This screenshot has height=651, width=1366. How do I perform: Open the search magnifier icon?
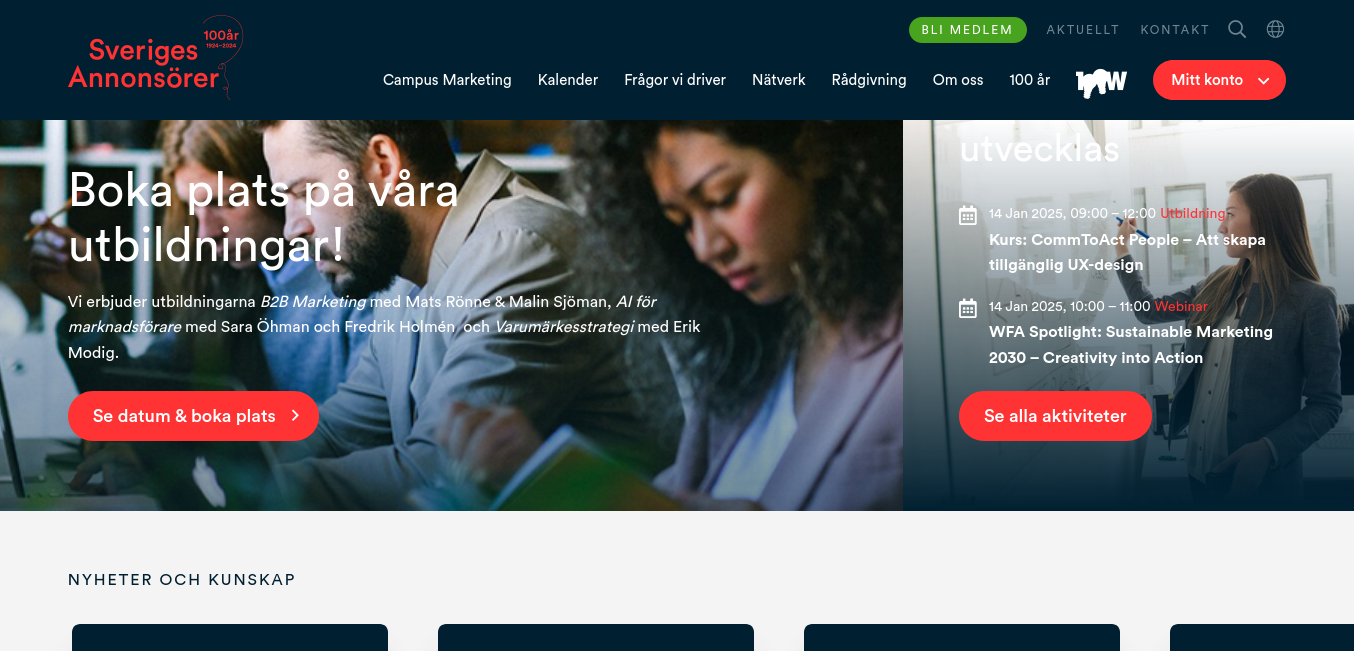coord(1237,29)
